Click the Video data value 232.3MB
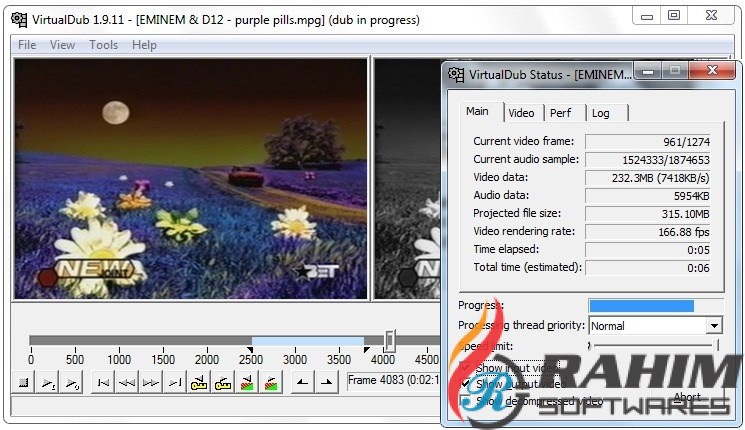745x430 pixels. [648, 178]
